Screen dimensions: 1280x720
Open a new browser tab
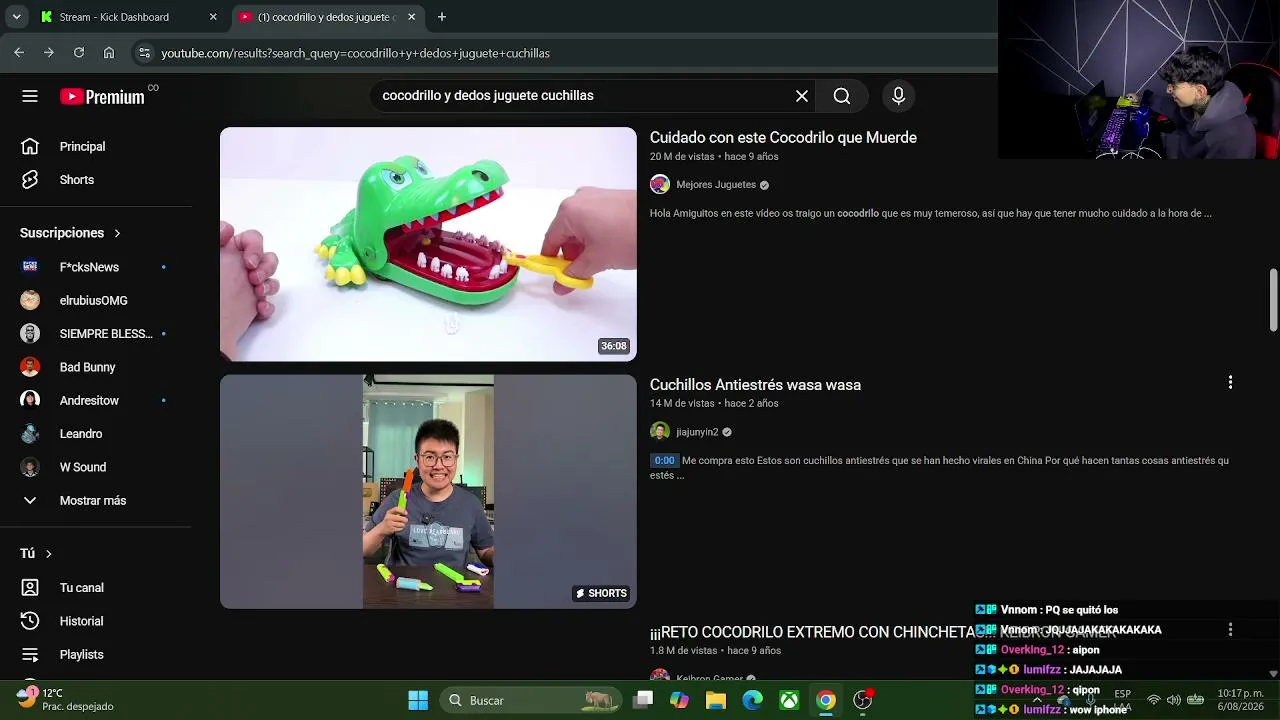point(442,17)
